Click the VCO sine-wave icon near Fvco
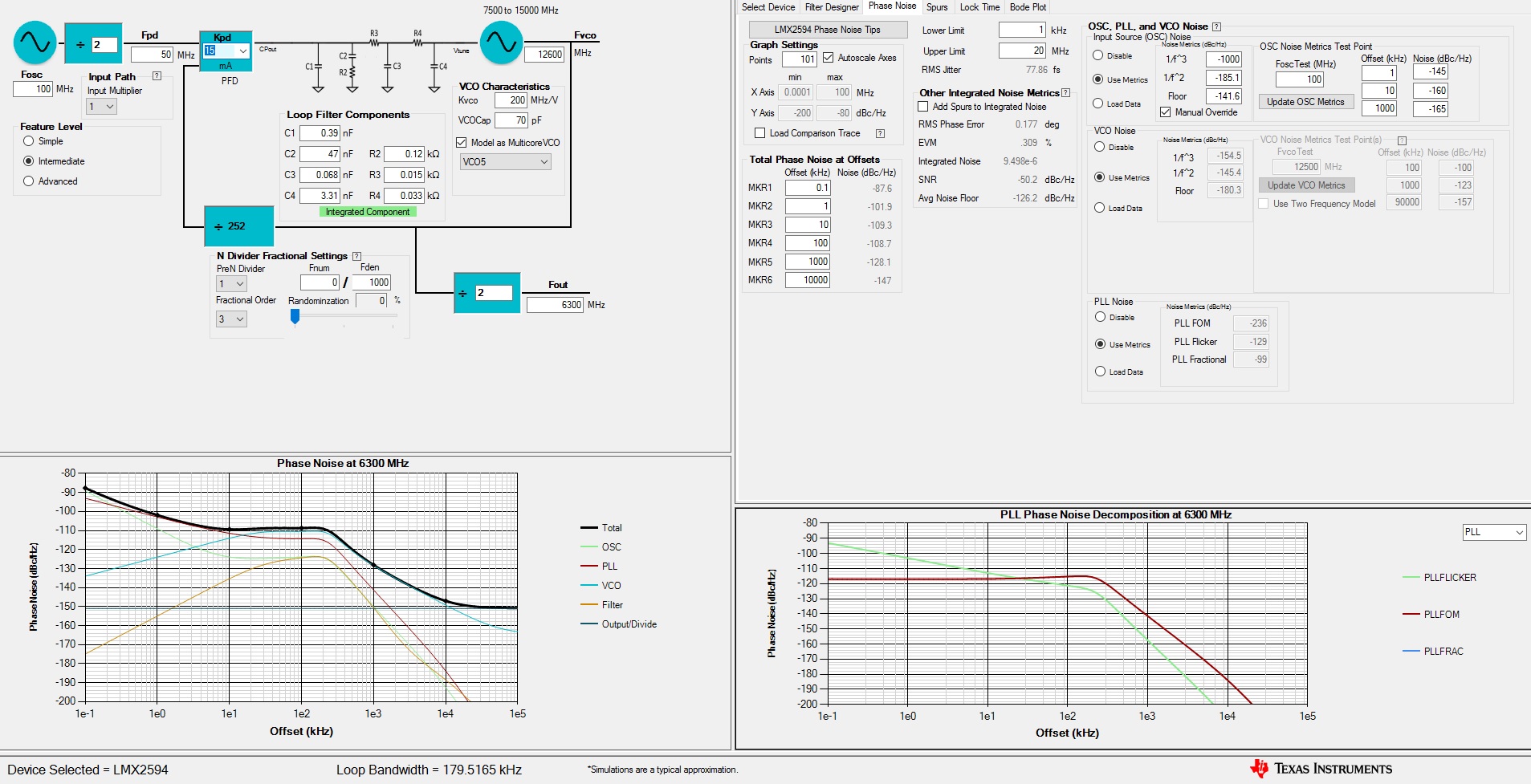The image size is (1531, 784). click(501, 43)
